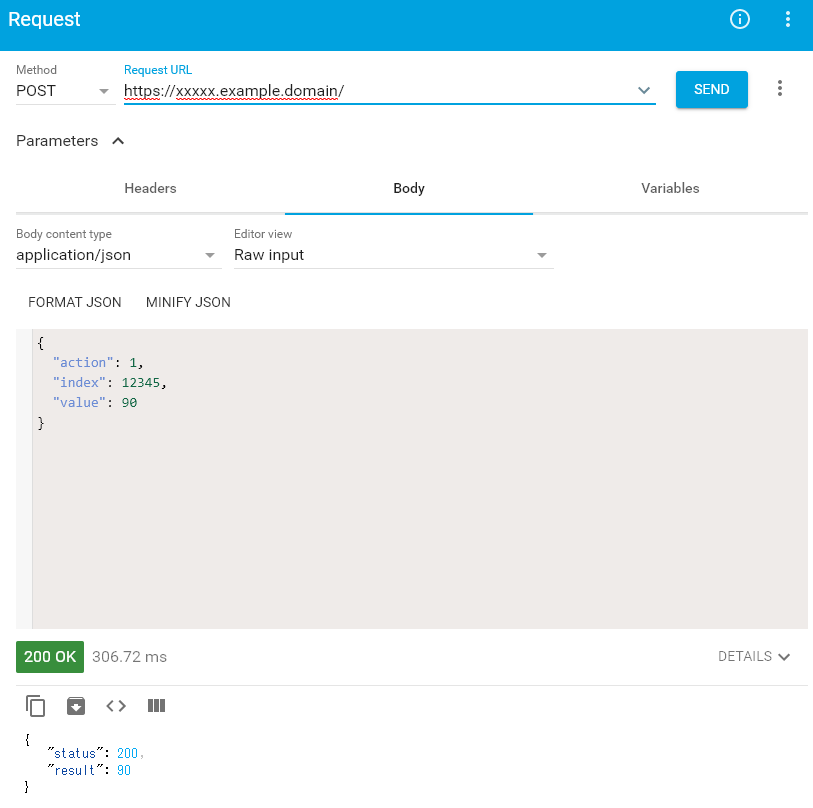The height and width of the screenshot is (808, 813).
Task: View the response as raw code
Action: point(115,706)
